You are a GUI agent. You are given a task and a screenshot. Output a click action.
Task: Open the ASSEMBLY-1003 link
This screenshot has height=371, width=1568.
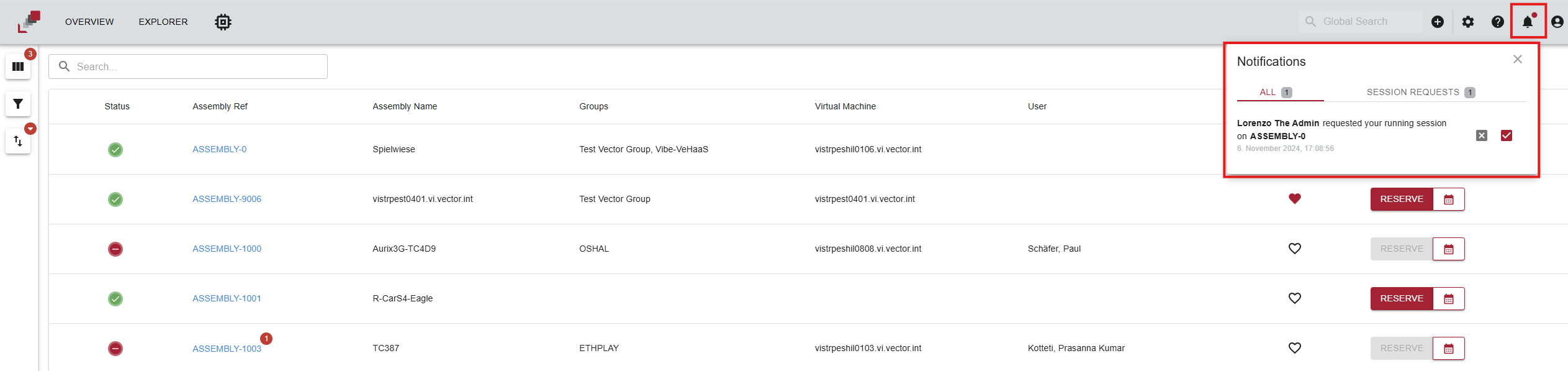click(x=227, y=349)
